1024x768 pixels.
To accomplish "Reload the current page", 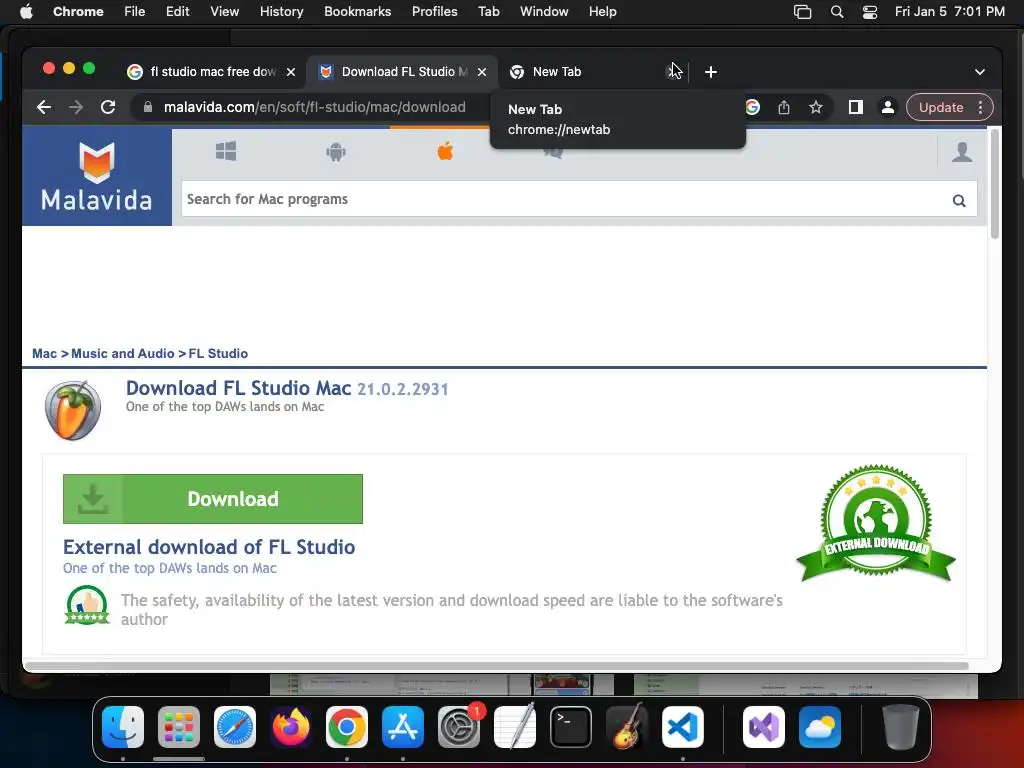I will point(108,107).
